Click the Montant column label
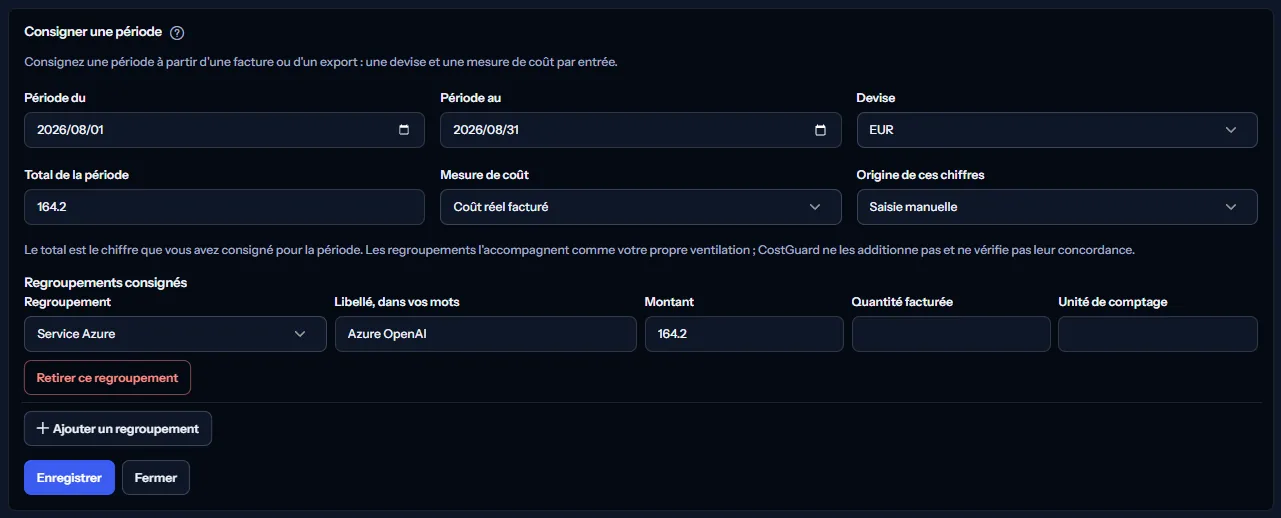 point(669,302)
